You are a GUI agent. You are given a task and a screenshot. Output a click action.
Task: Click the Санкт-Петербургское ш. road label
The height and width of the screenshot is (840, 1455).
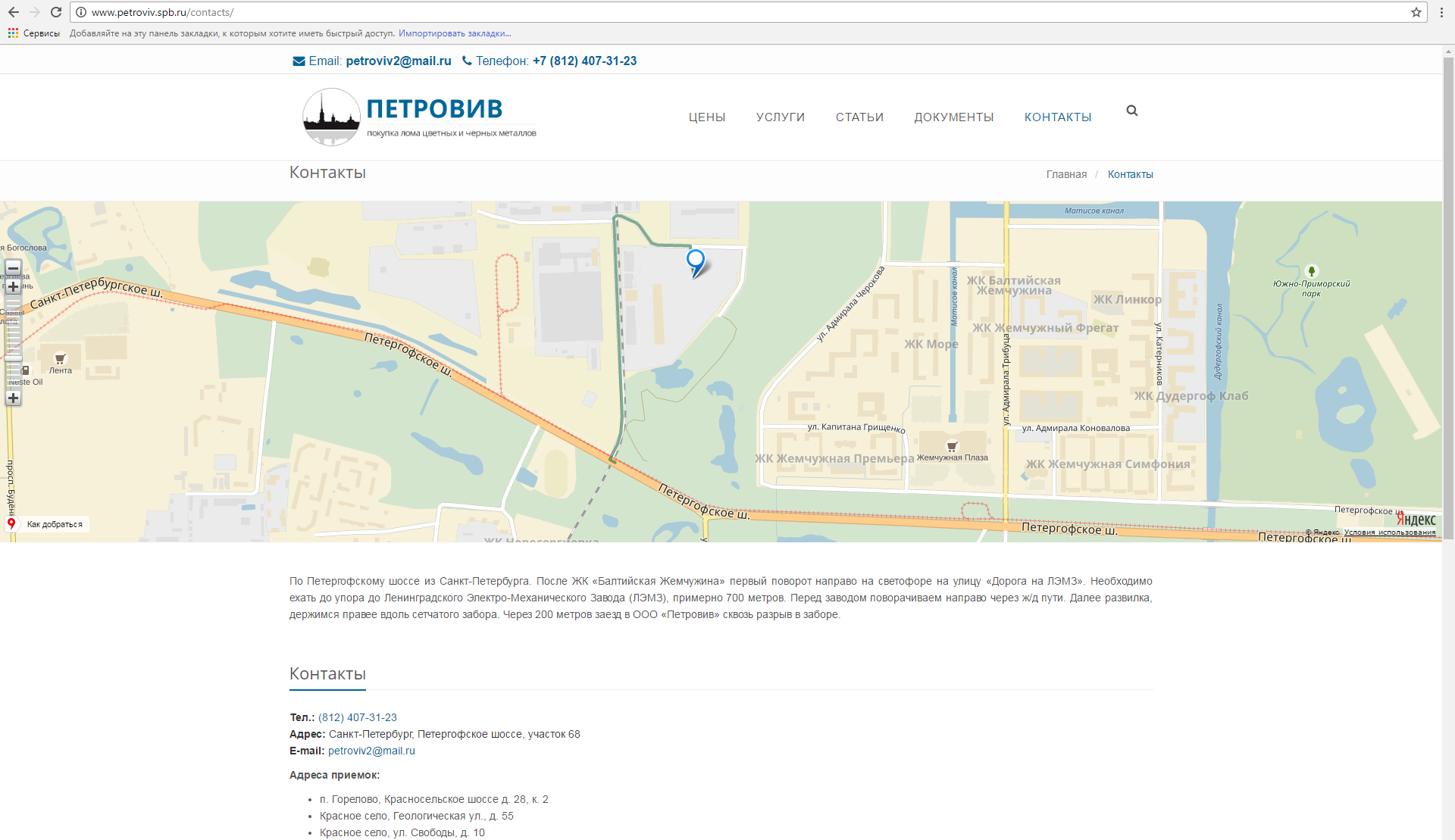(x=95, y=293)
